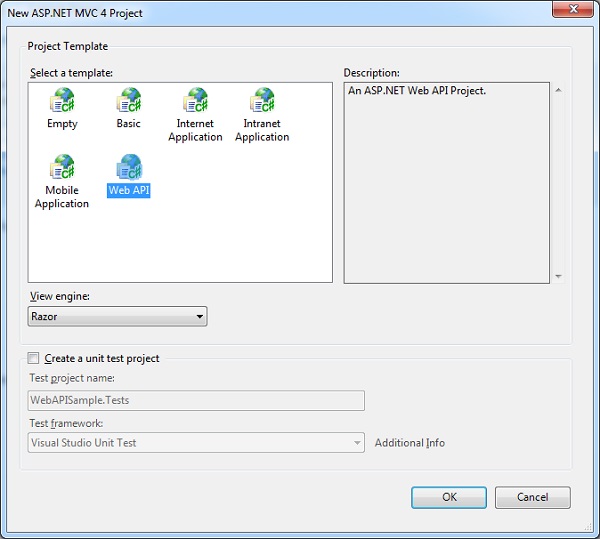Click the description scrollbar down arrow
This screenshot has height=539, width=600.
tap(558, 276)
